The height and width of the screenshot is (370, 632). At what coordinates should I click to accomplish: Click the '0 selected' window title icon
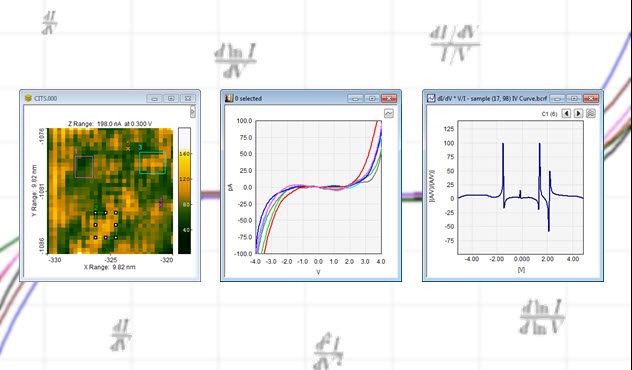229,98
